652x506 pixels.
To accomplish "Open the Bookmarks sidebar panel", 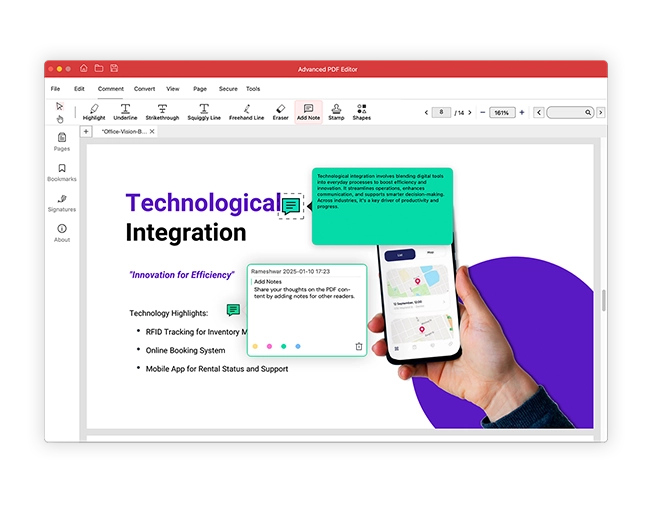I will click(x=62, y=173).
